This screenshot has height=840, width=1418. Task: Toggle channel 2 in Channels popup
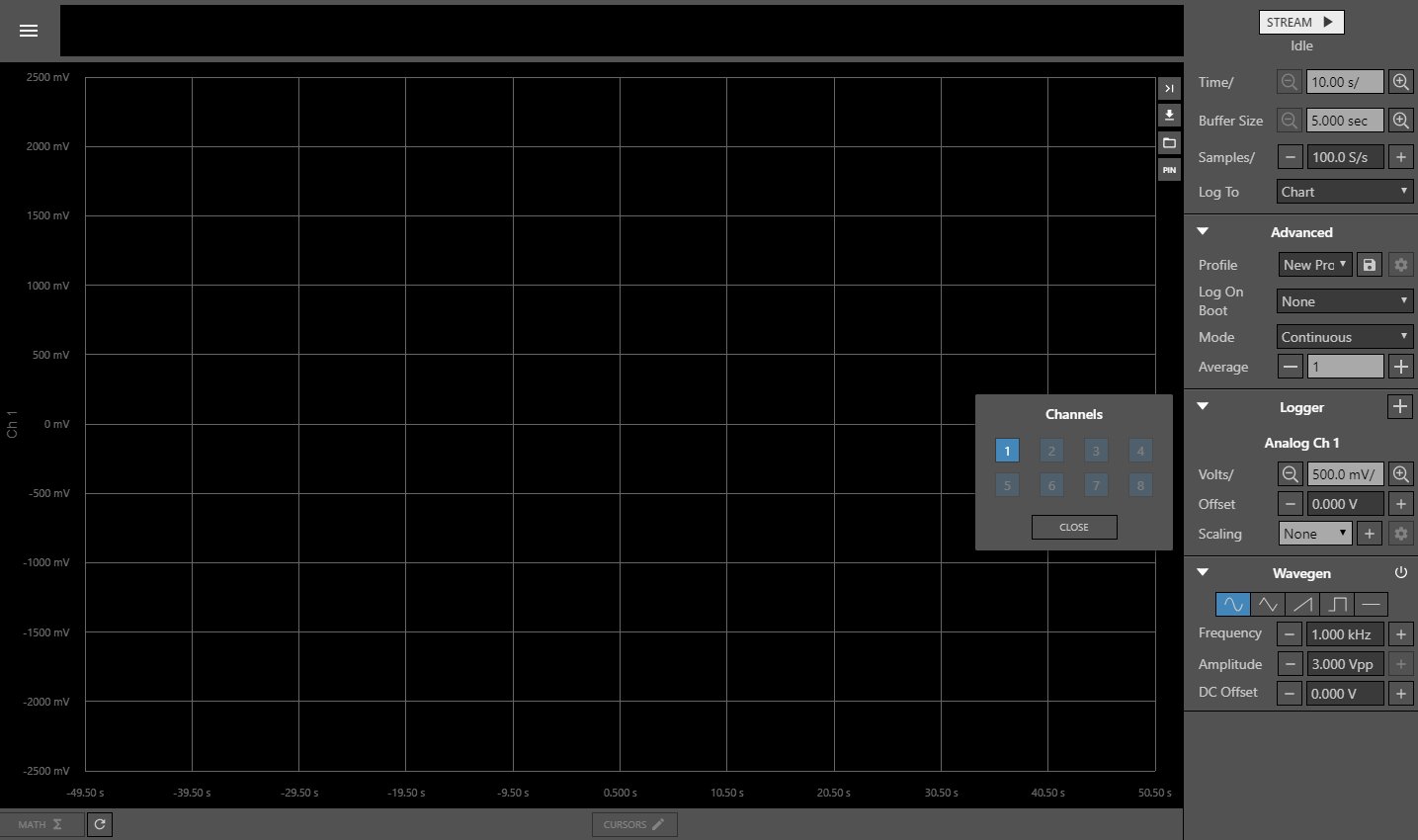1051,451
